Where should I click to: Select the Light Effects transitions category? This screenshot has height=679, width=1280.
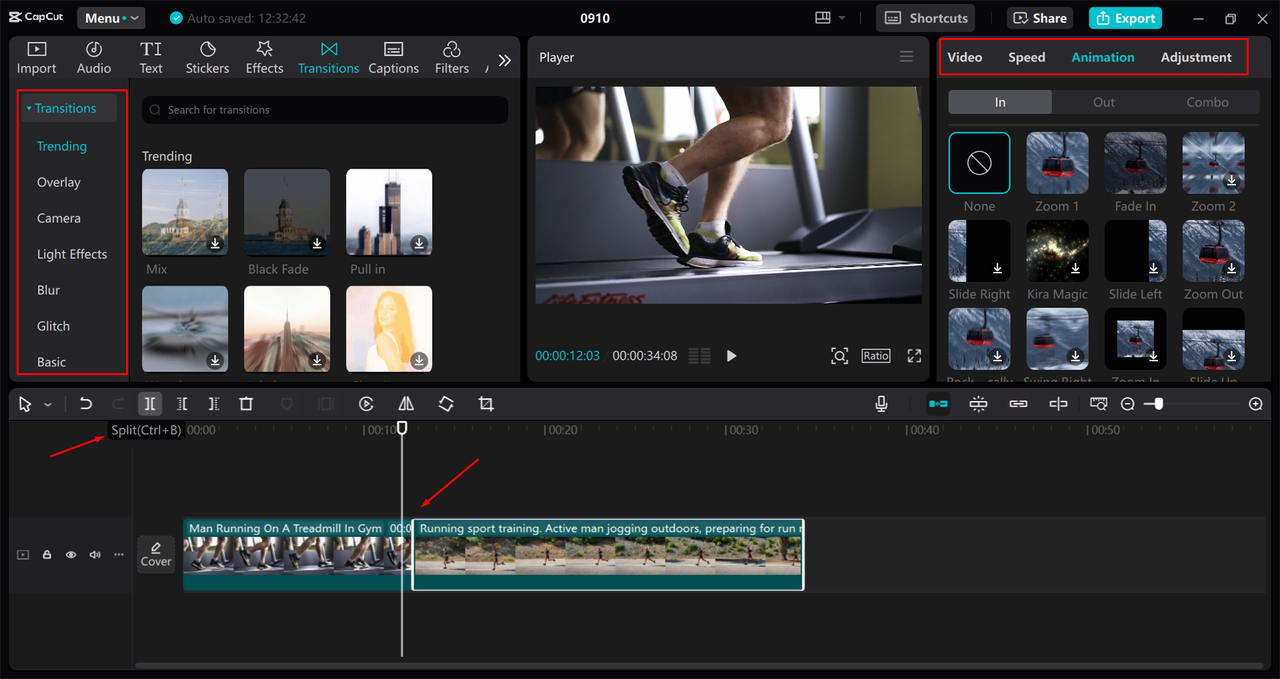[72, 254]
